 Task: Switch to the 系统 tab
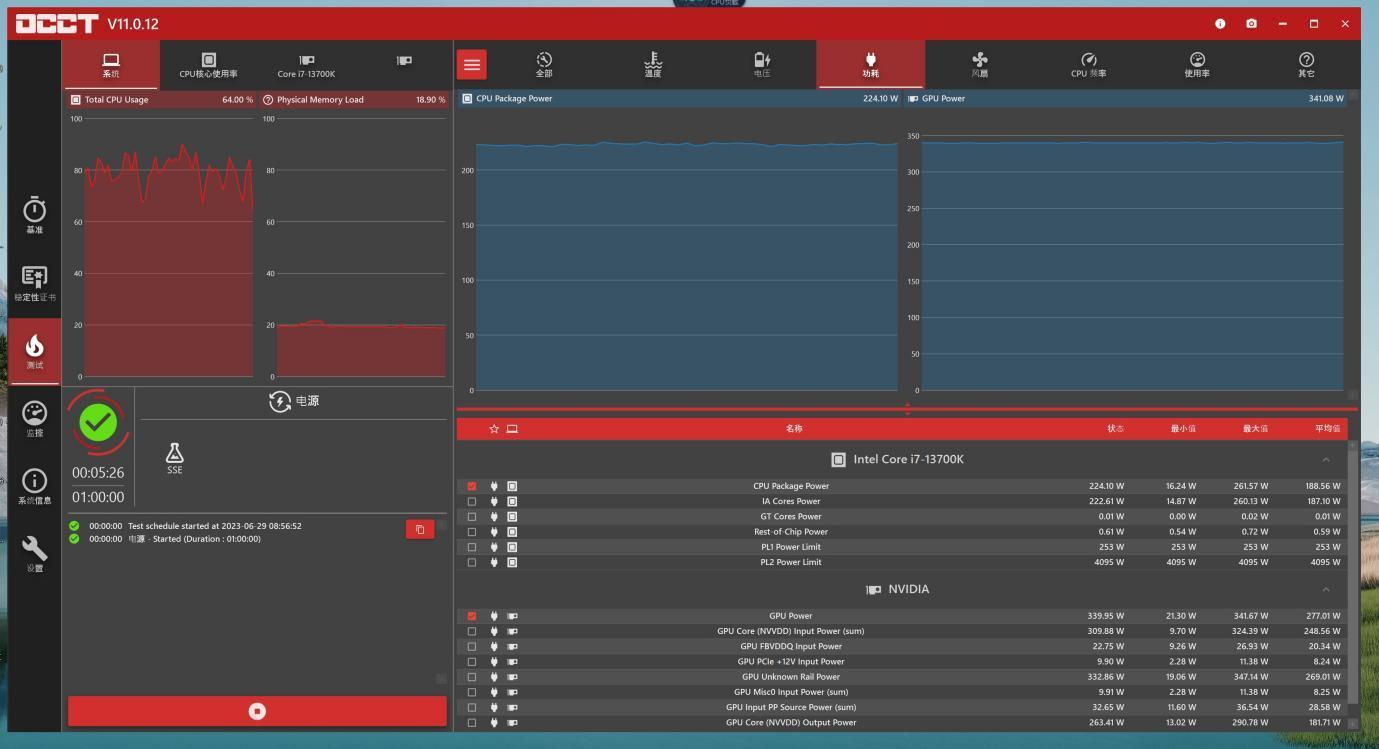click(x=111, y=65)
